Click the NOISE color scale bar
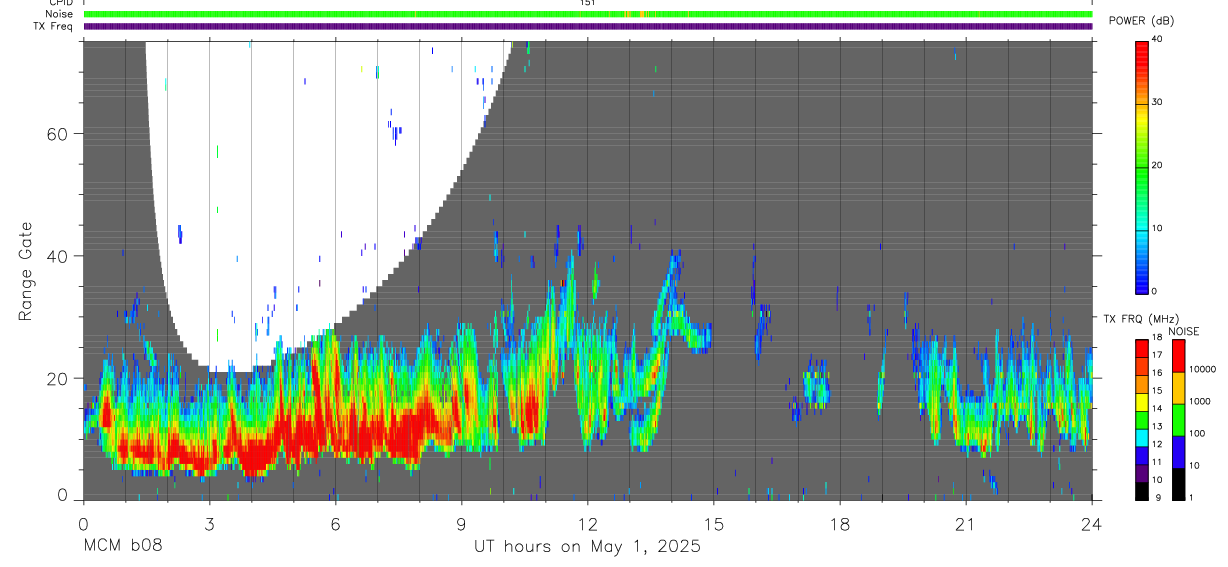Viewport: 1228px width, 567px height. coord(1178,419)
